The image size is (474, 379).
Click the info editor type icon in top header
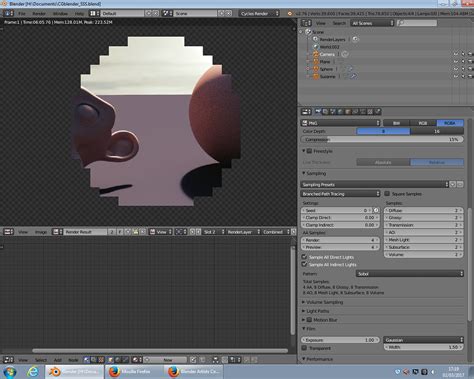click(x=8, y=13)
